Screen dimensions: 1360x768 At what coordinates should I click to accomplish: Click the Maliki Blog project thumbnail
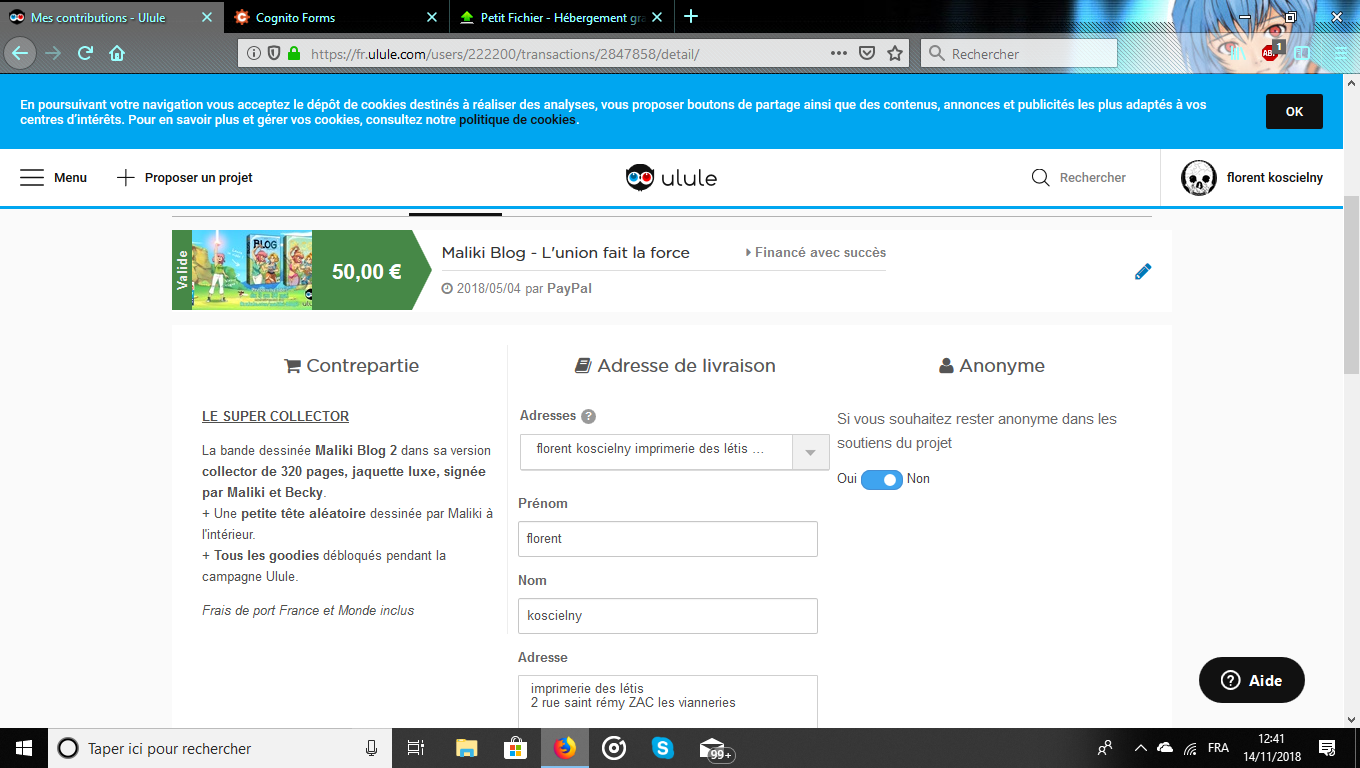tap(251, 270)
